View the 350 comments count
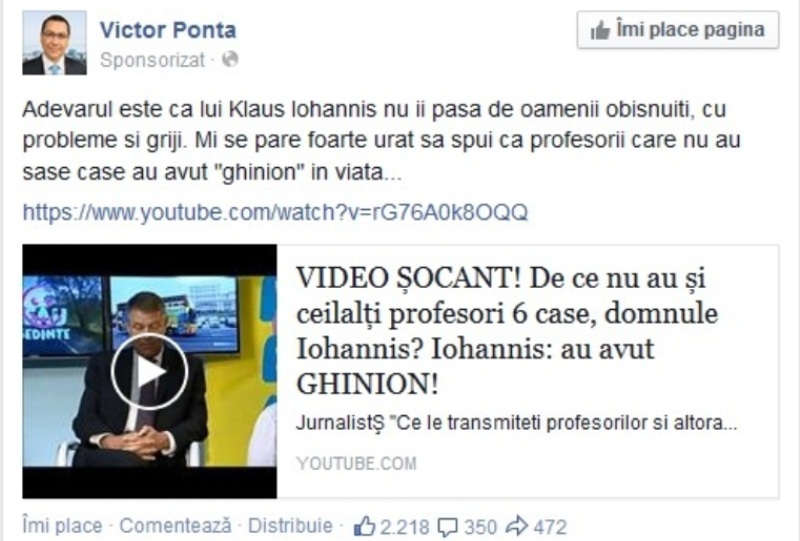 pos(480,527)
